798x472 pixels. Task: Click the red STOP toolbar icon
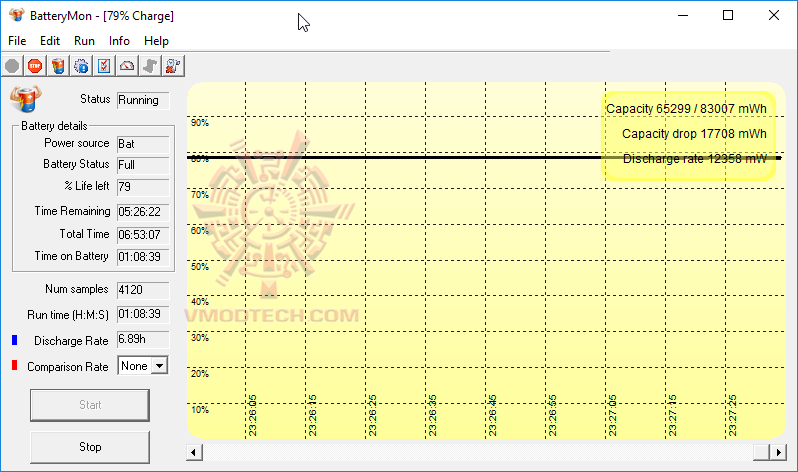point(35,66)
